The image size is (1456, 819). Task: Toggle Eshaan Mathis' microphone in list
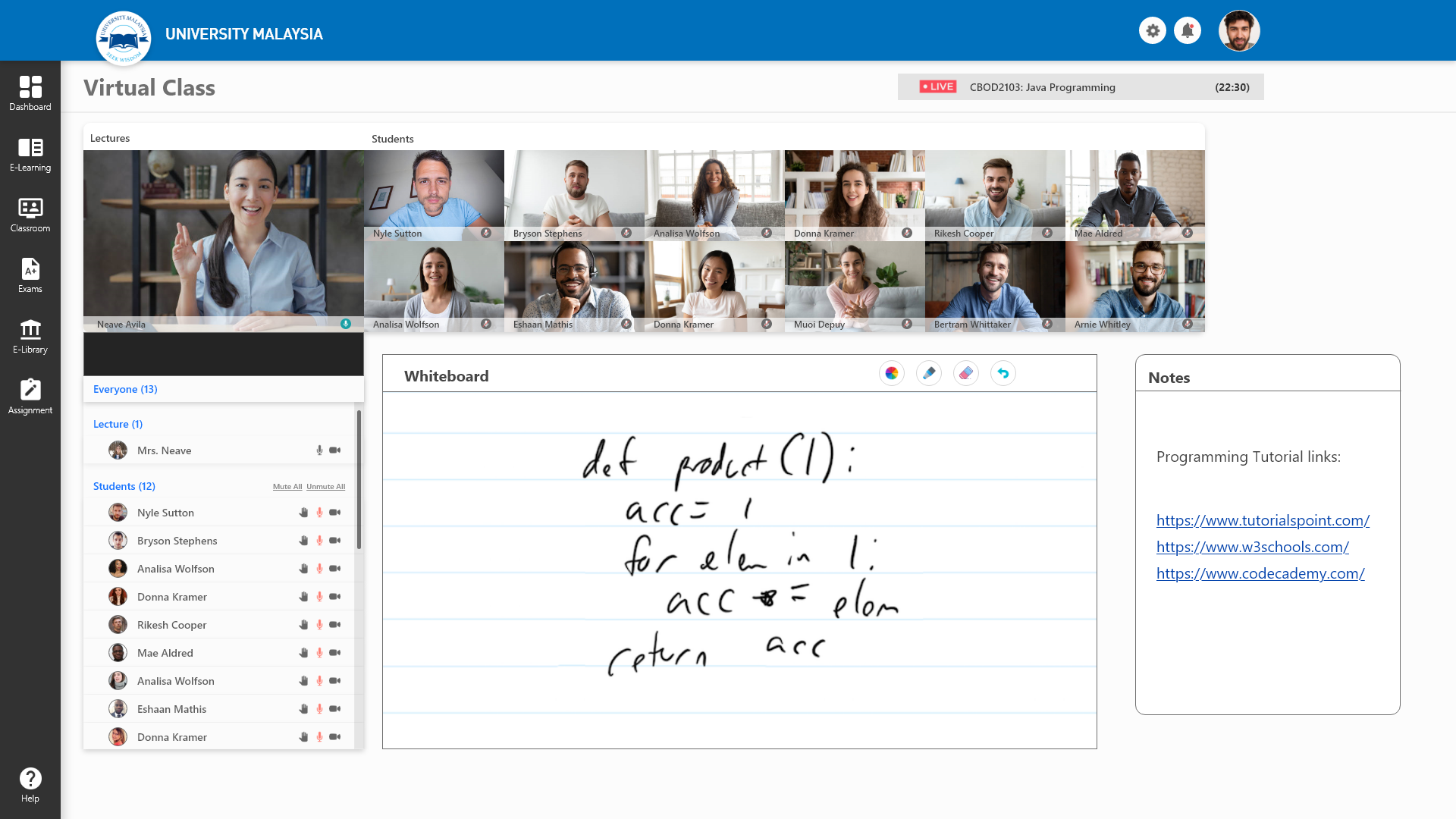point(319,709)
